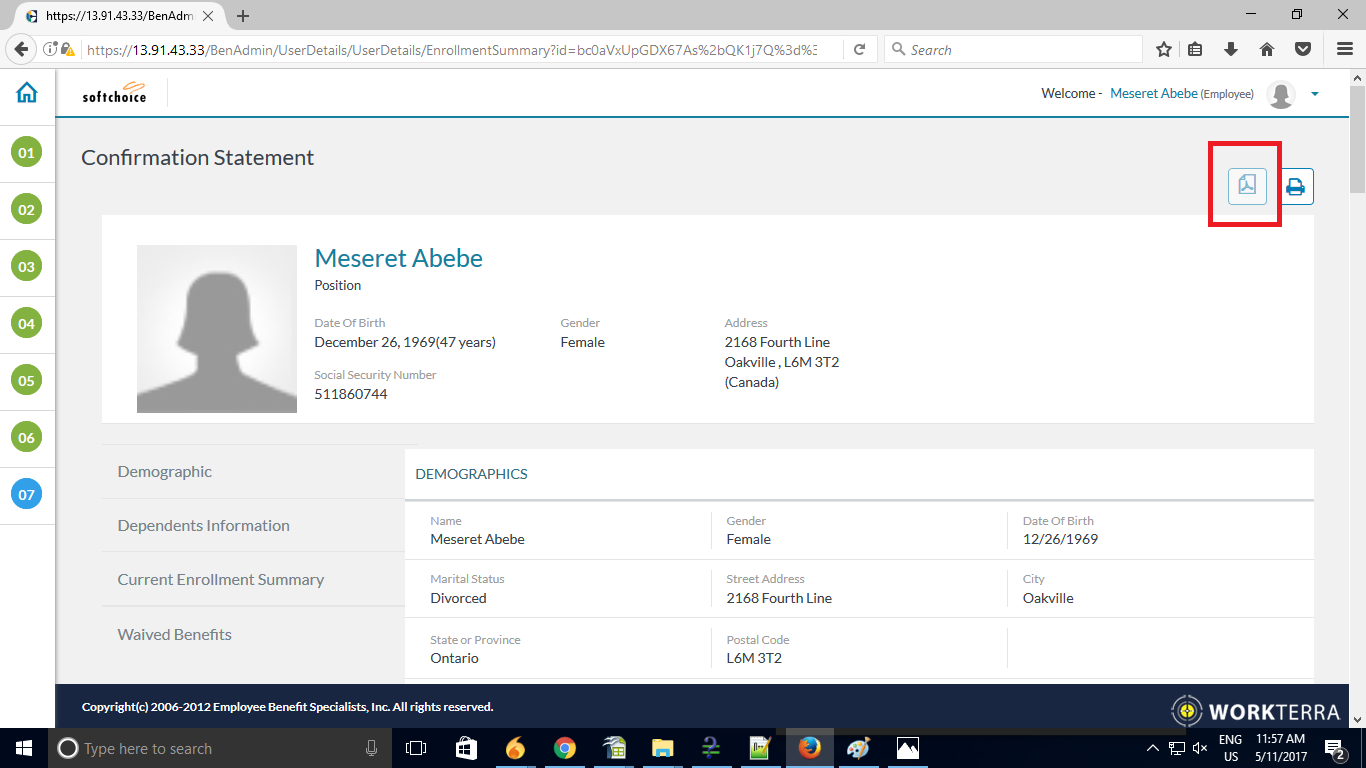This screenshot has width=1366, height=768.
Task: Click the Firefox search input box
Action: pos(1020,49)
